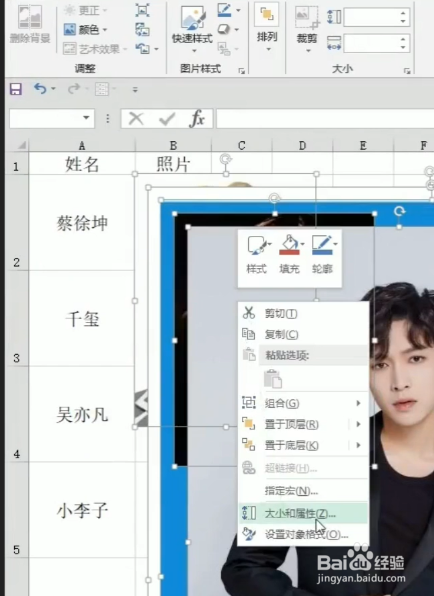Click the 裁剪 crop button
Viewport: 434px width, 596px height.
pos(307,29)
